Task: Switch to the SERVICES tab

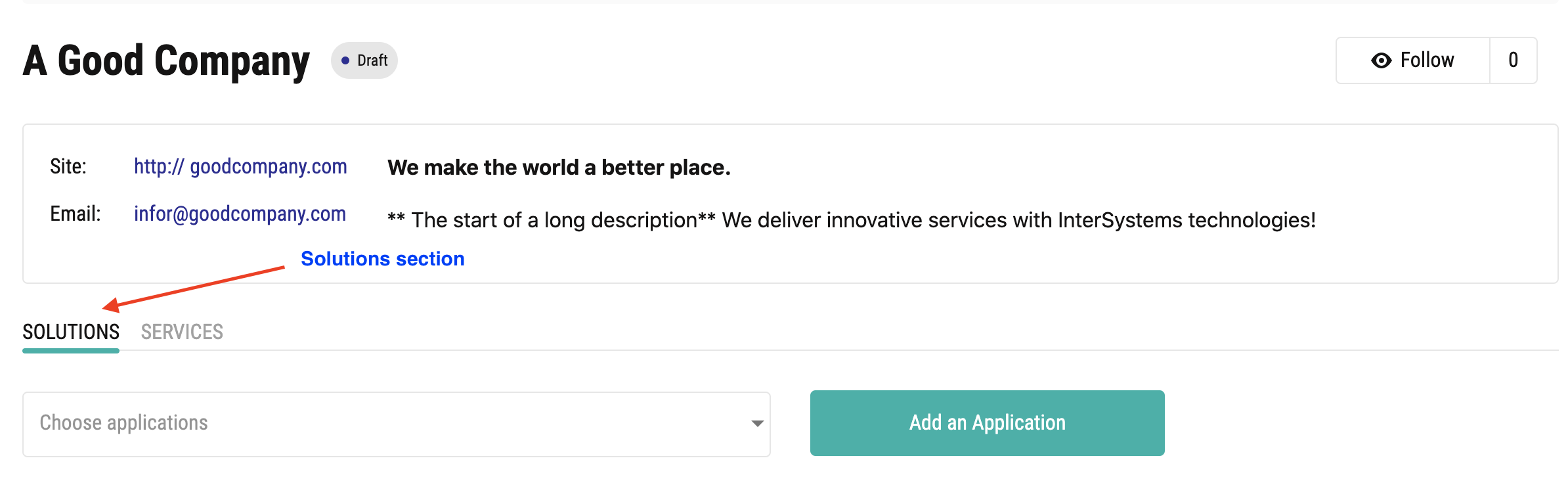Action: coord(182,332)
